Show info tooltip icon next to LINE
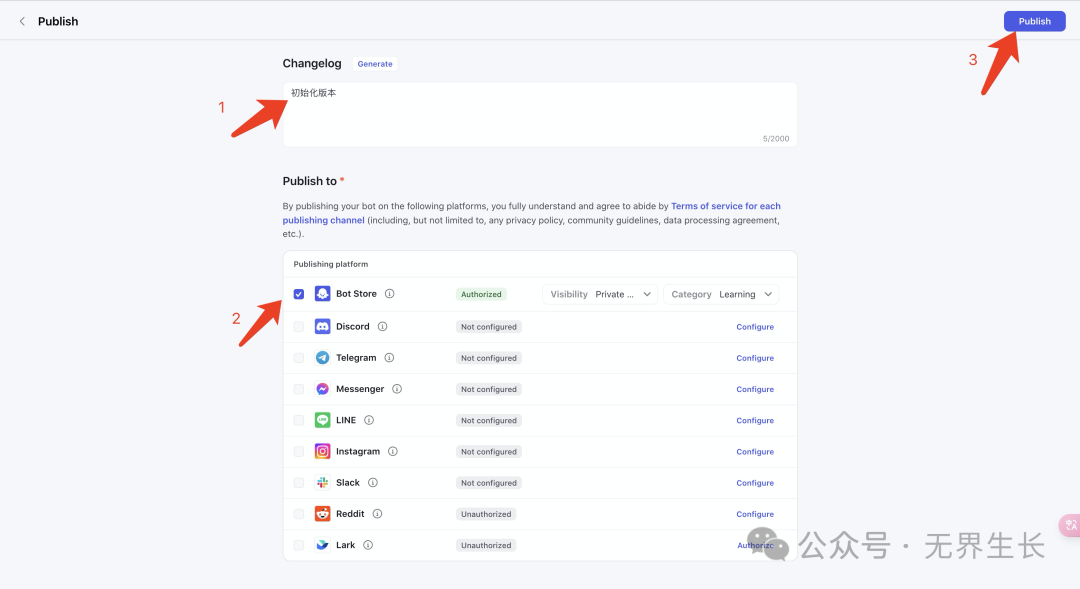 click(x=369, y=420)
